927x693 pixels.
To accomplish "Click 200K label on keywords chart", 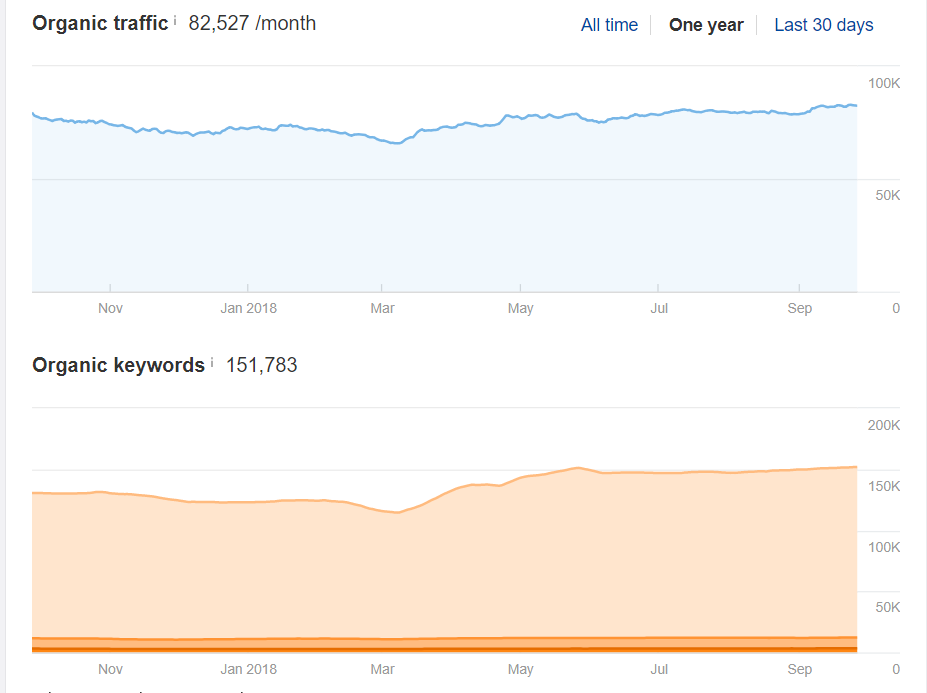I will 884,425.
